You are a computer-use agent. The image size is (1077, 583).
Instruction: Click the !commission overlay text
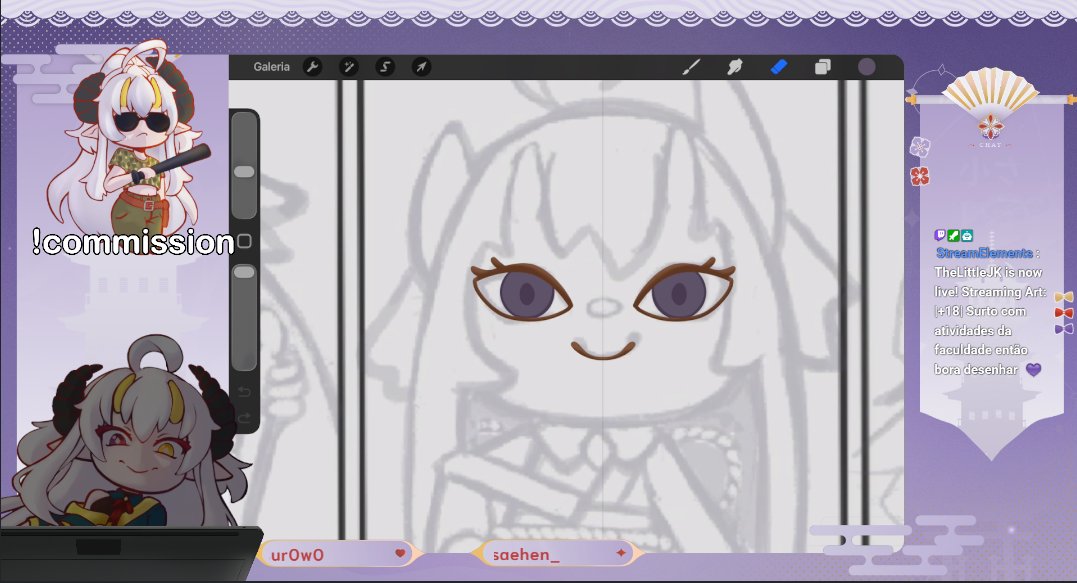coord(133,242)
